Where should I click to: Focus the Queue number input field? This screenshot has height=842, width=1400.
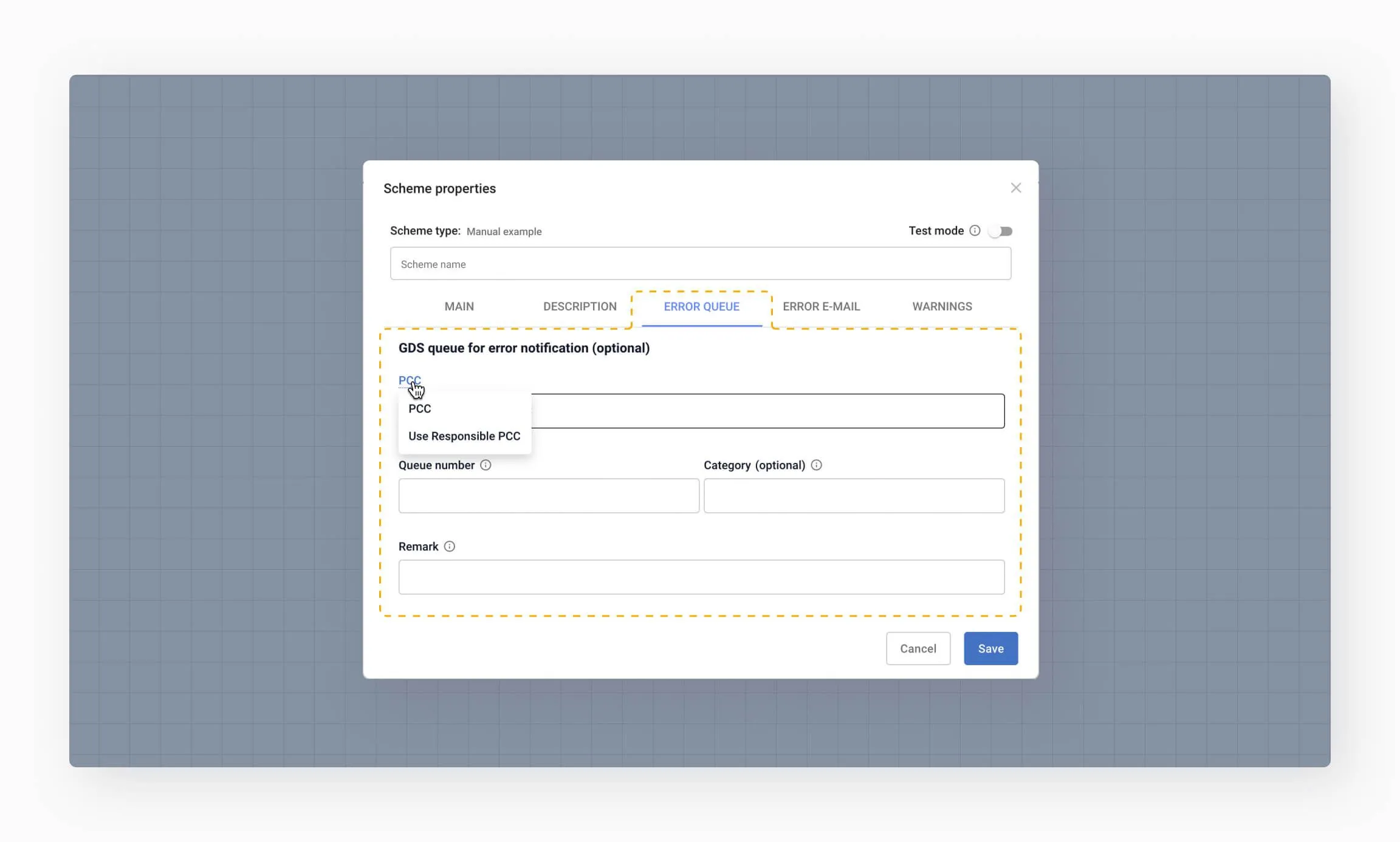point(548,496)
